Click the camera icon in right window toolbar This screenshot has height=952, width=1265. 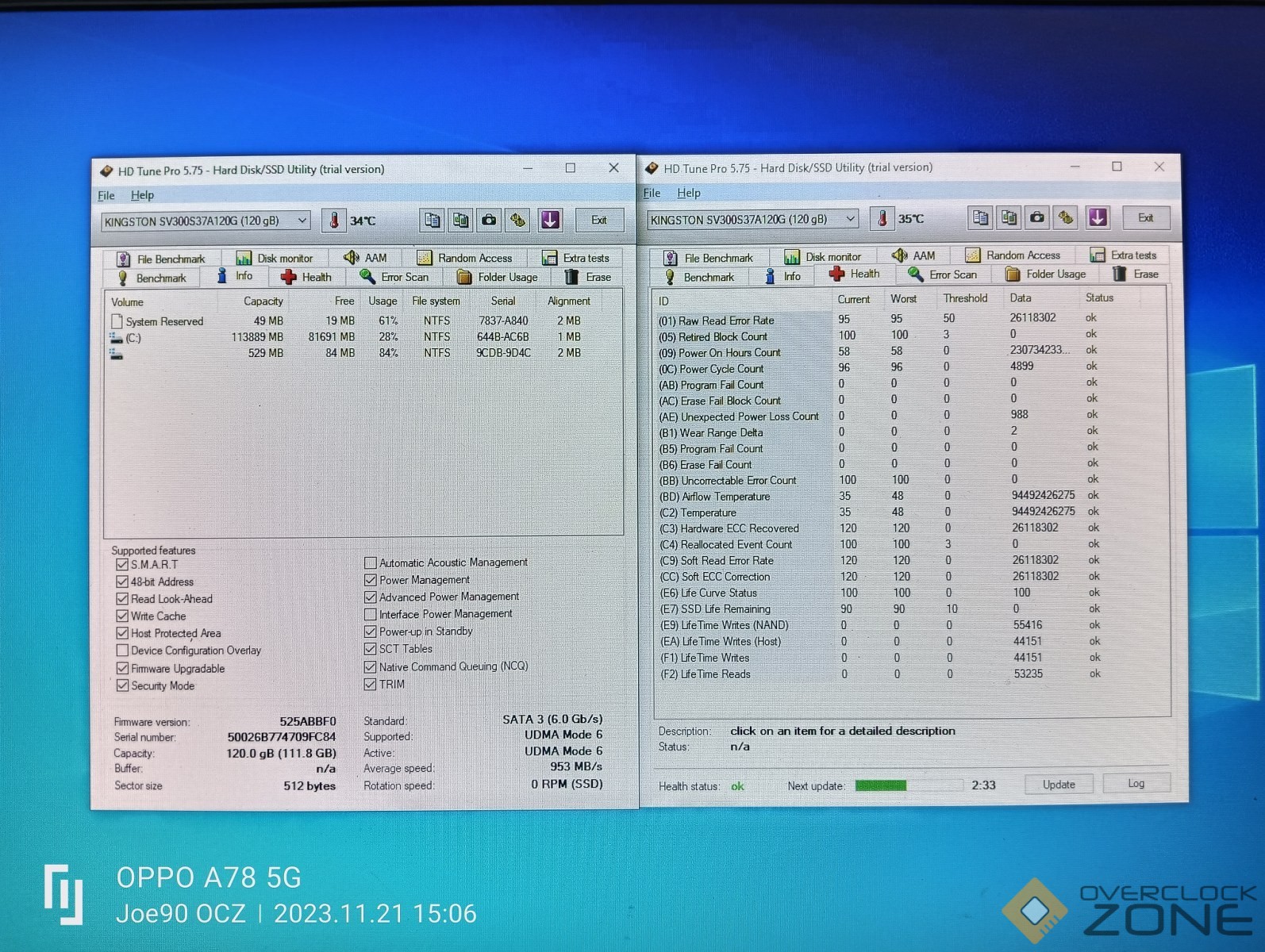[1036, 217]
